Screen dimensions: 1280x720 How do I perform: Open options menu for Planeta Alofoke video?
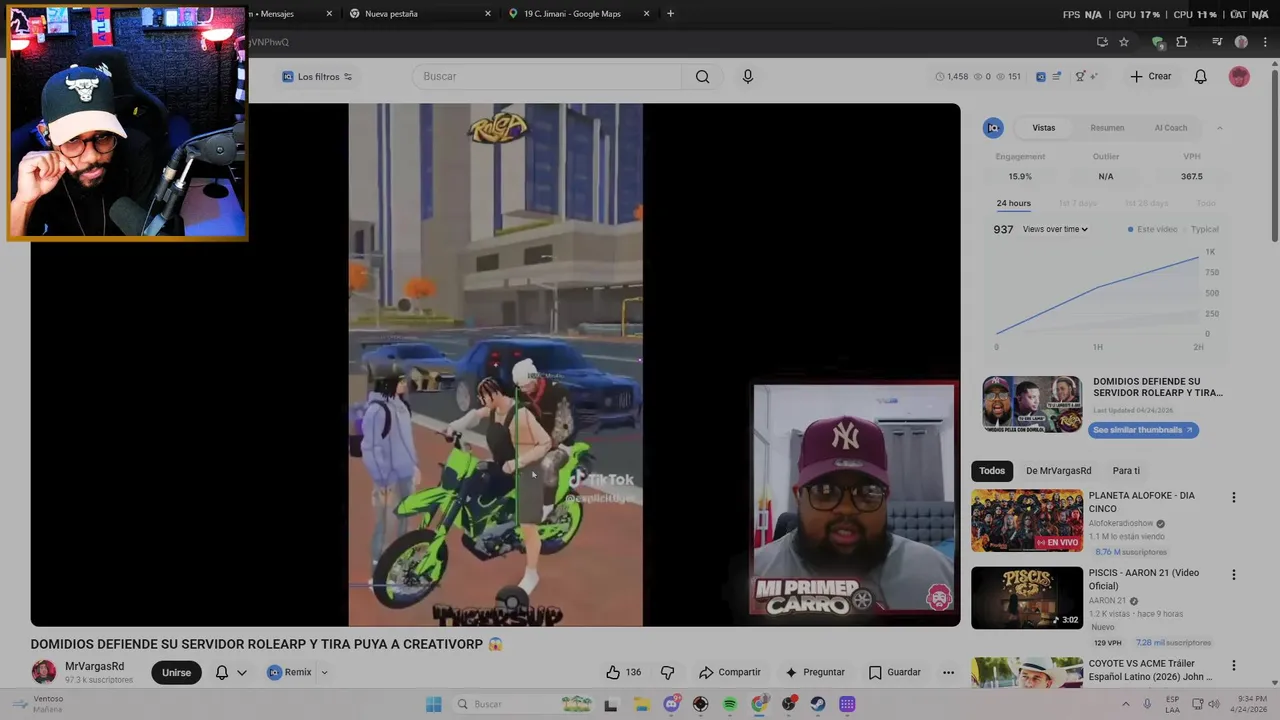pos(1233,497)
